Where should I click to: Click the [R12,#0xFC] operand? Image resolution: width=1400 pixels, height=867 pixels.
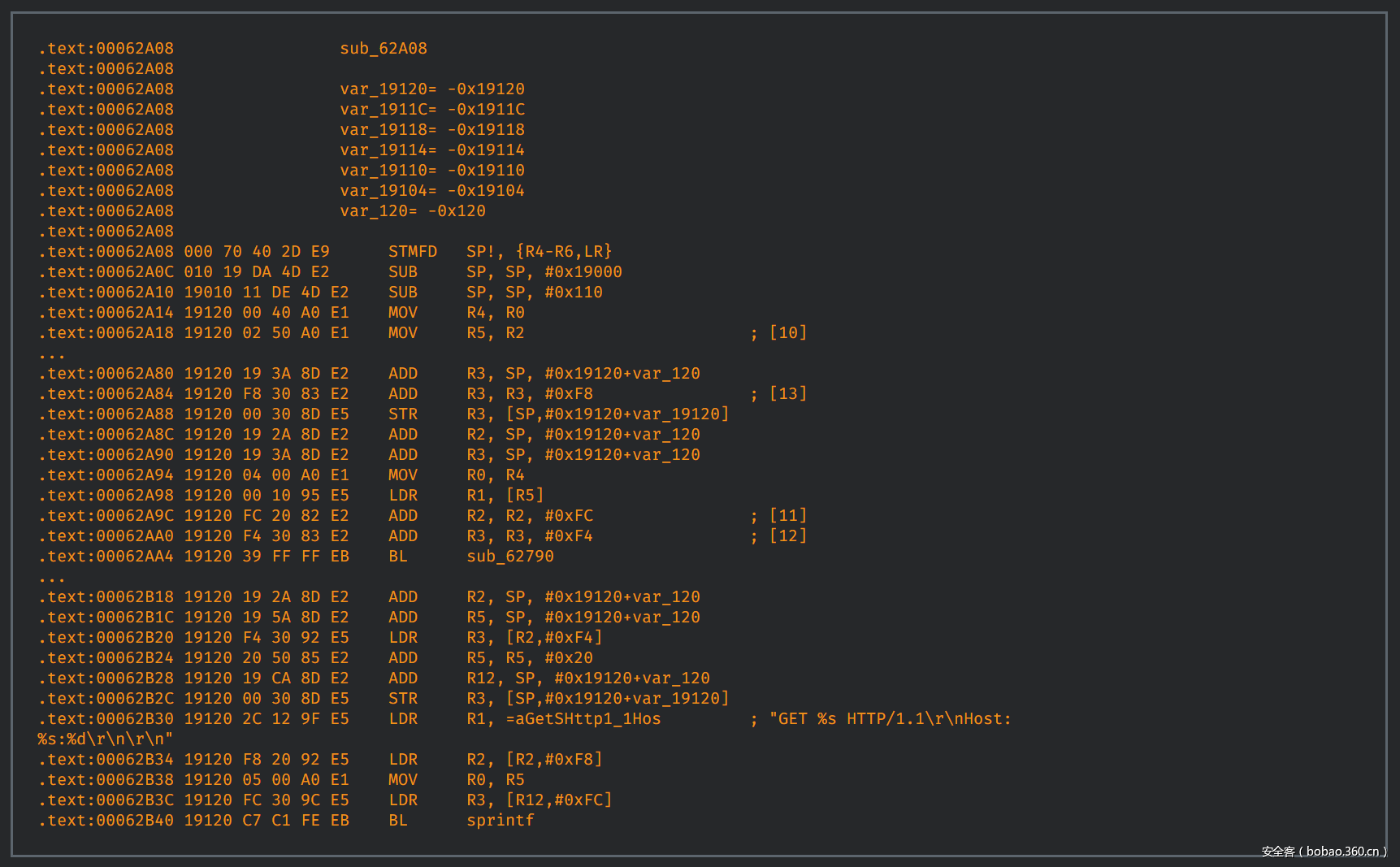[558, 800]
